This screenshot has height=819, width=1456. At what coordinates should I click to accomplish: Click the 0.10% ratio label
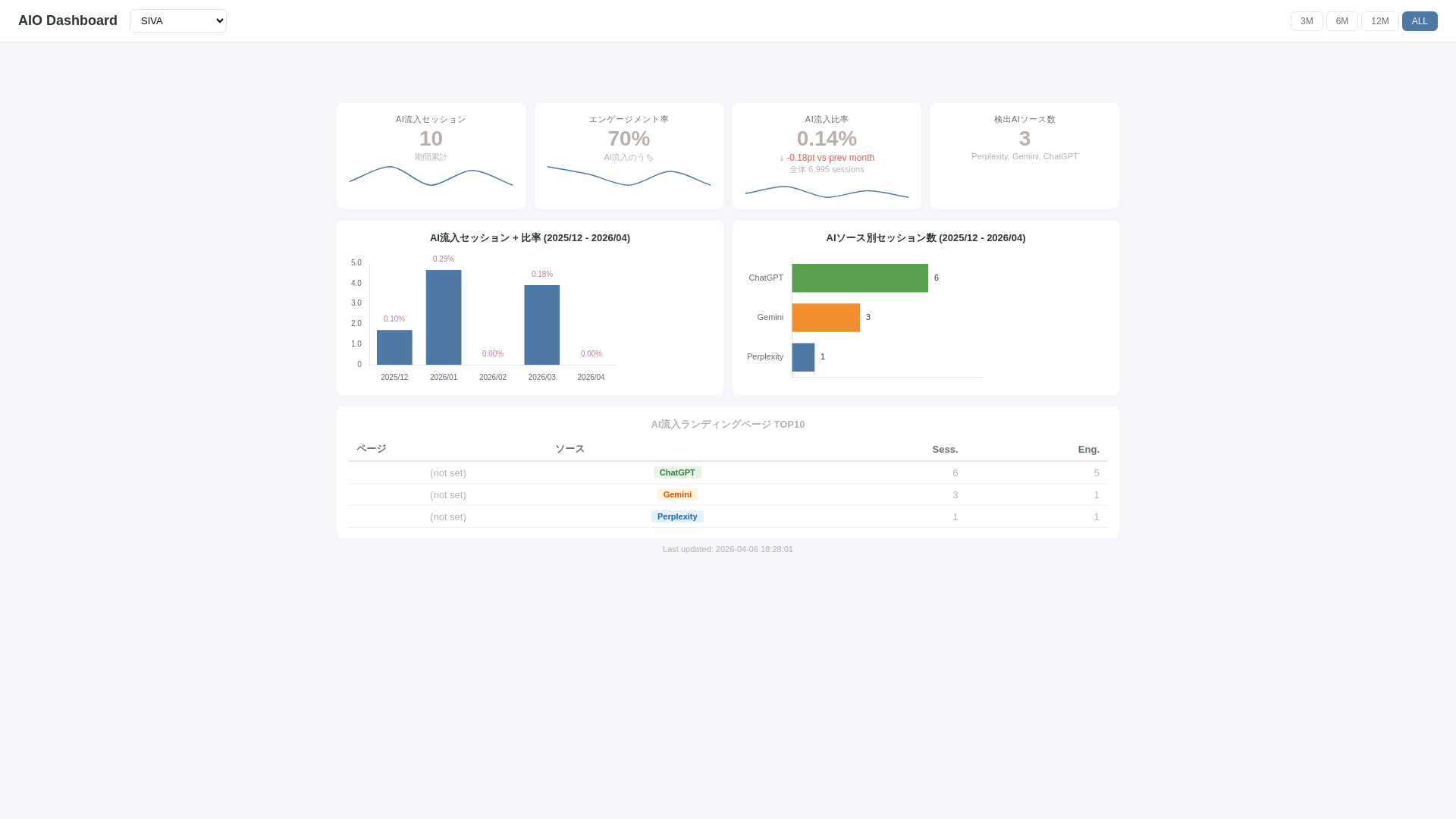(x=394, y=319)
